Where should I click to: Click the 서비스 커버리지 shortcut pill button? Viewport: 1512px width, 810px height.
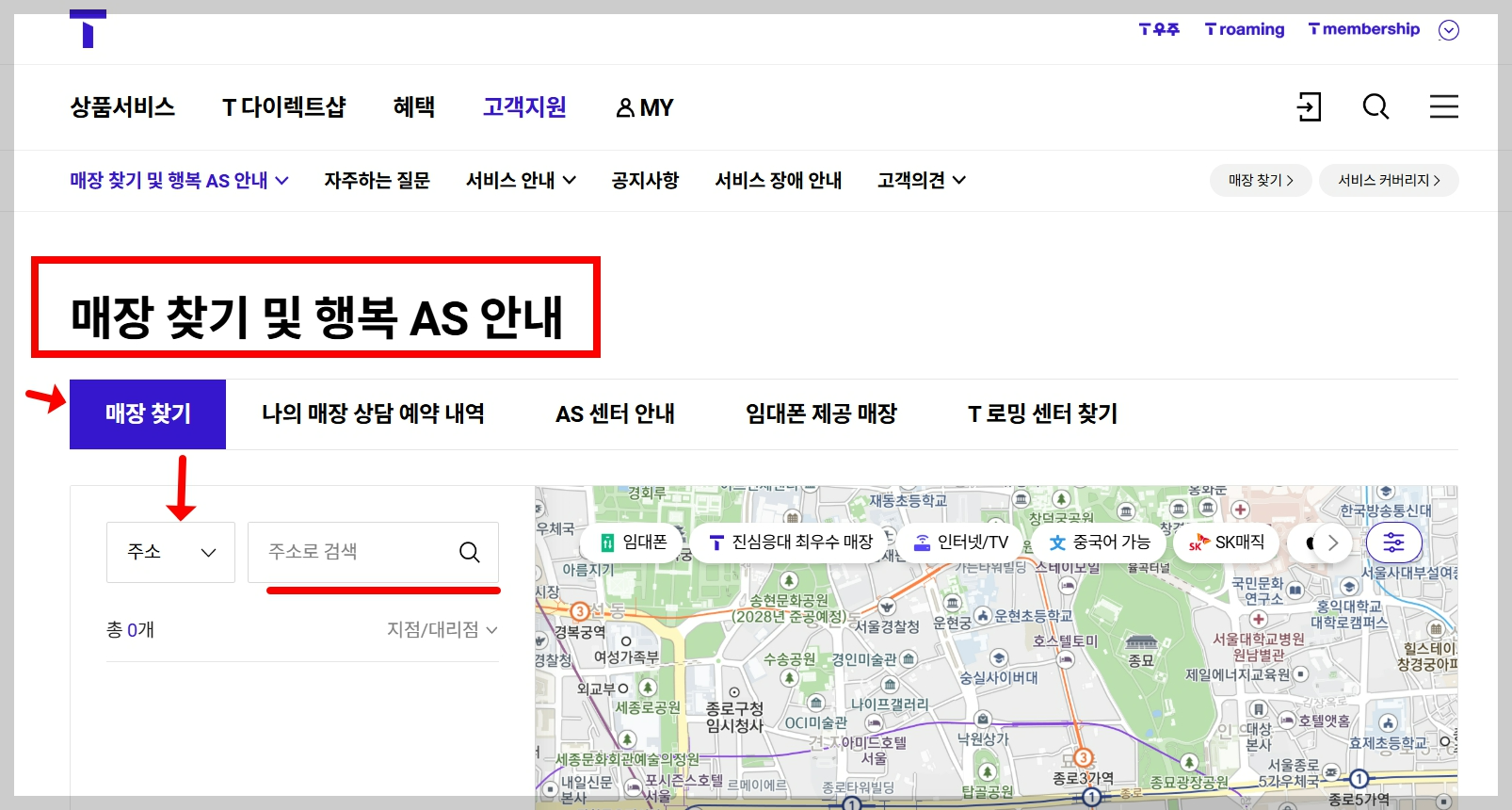click(1389, 180)
